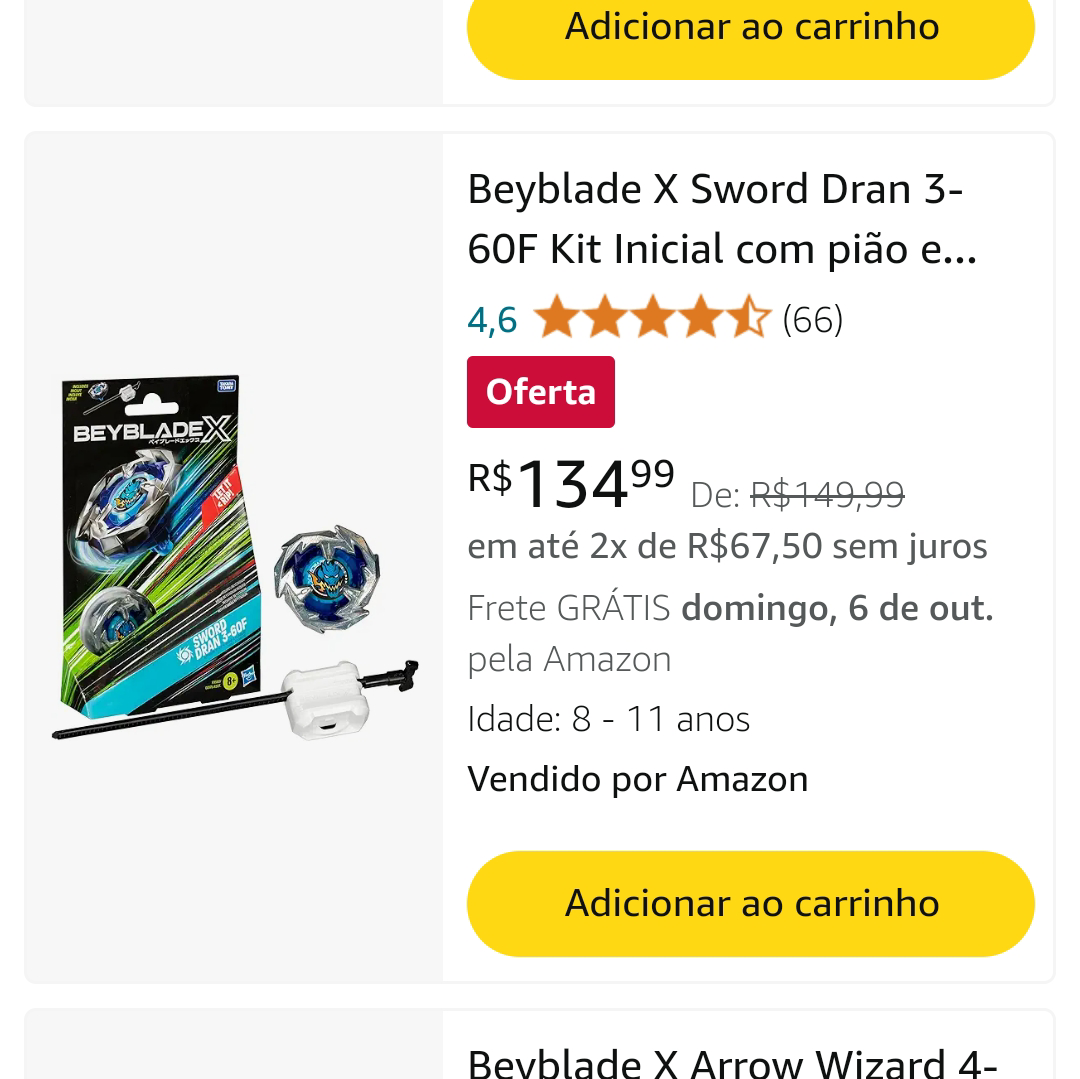Click the red Oferta deal badge
The image size is (1080, 1079).
coord(540,392)
